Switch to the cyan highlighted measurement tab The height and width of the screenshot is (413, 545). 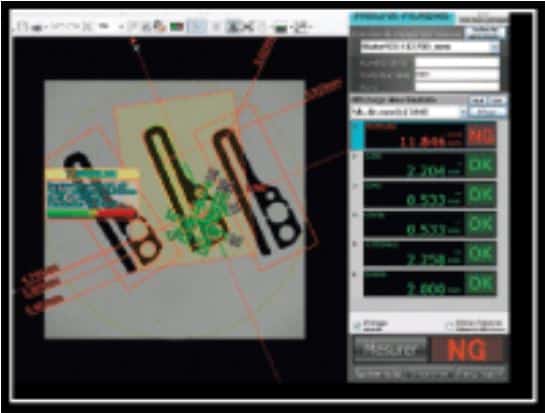402,17
